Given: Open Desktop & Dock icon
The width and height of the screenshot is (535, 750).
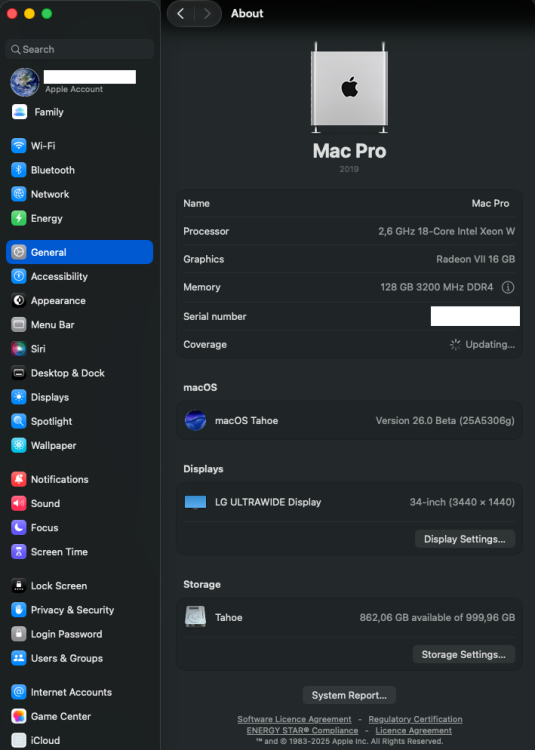Looking at the screenshot, I should tap(19, 373).
